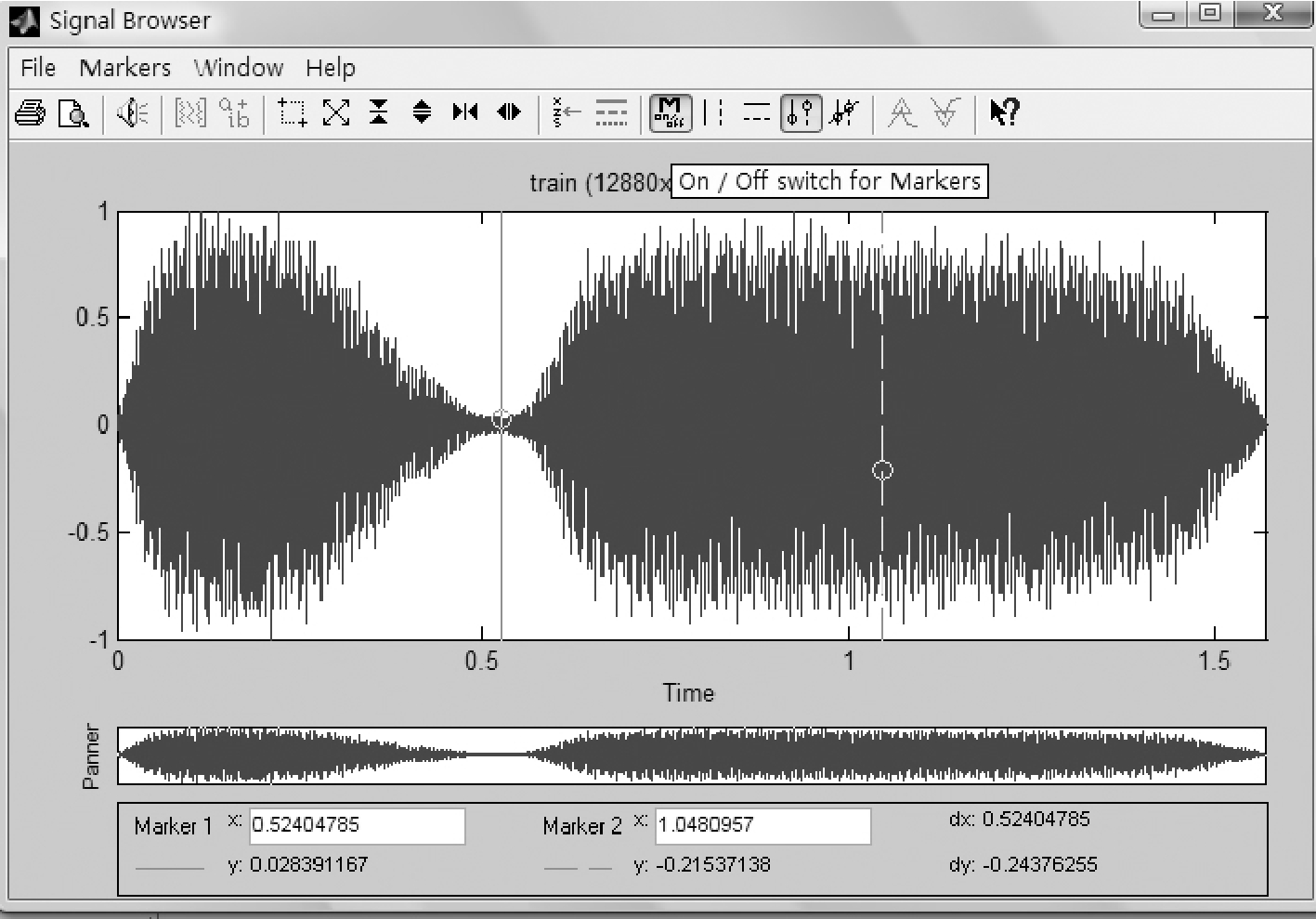Click the dx value 0.52404785
This screenshot has height=919, width=1316.
click(x=1036, y=819)
